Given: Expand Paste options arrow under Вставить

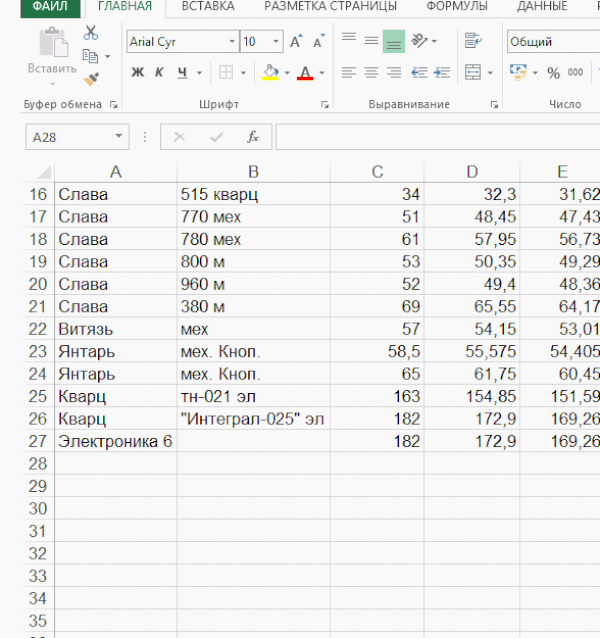Looking at the screenshot, I should click(x=52, y=84).
